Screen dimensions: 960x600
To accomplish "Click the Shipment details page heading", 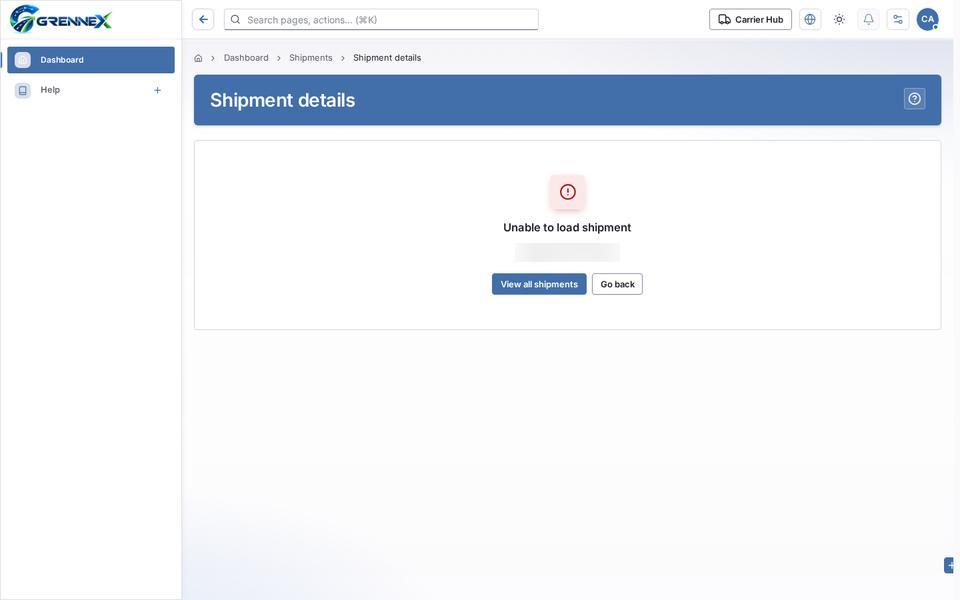I will click(x=282, y=100).
